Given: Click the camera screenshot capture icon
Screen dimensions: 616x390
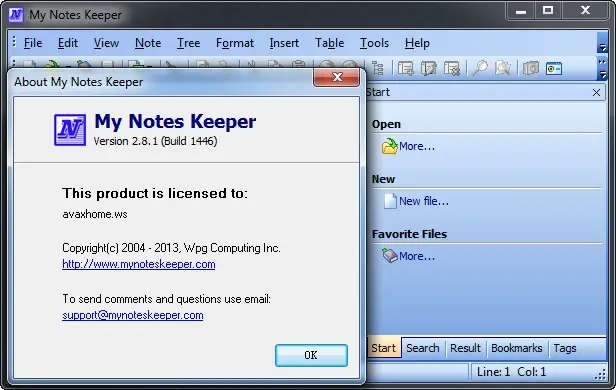Looking at the screenshot, I should [530, 68].
